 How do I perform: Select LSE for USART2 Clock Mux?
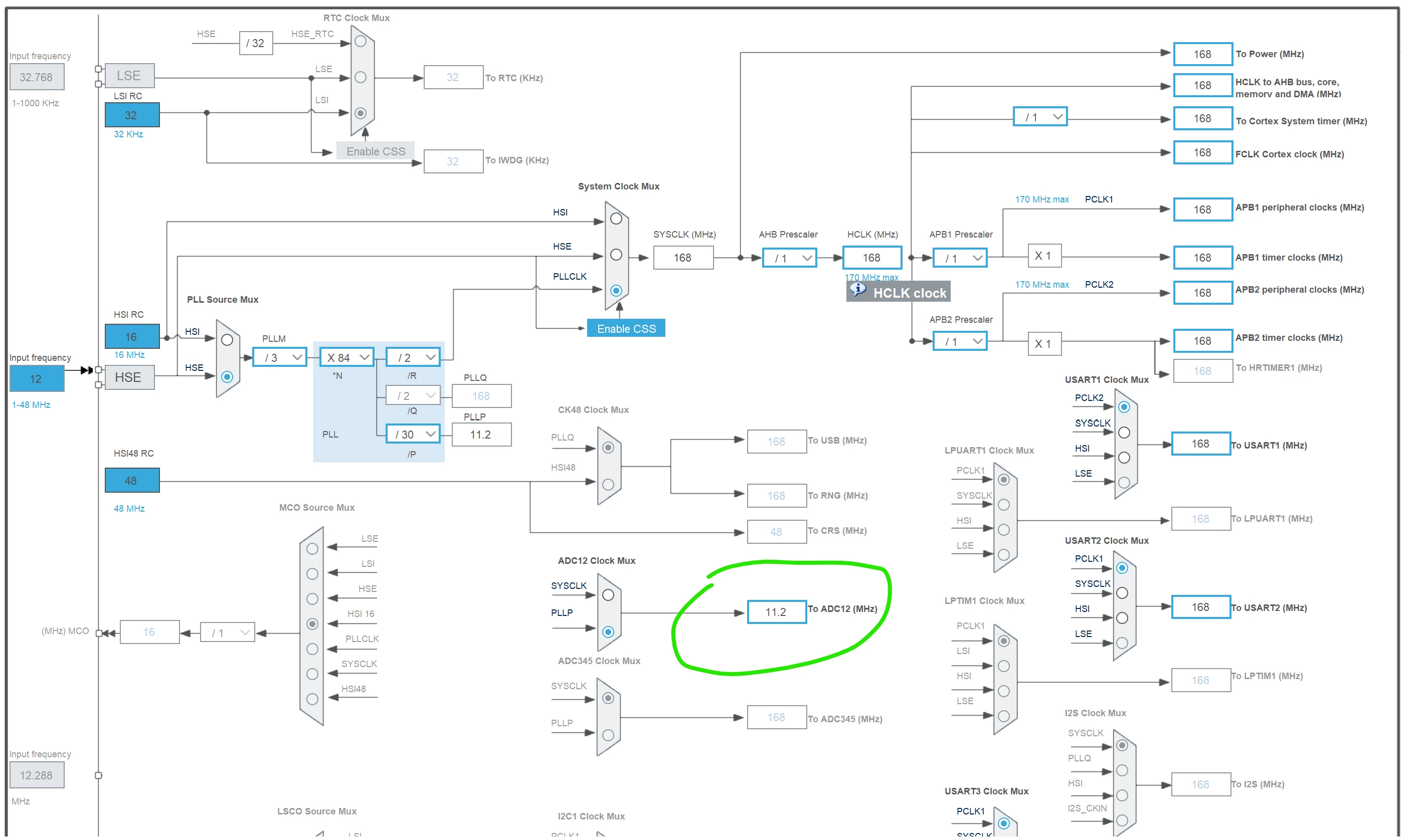[x=1122, y=643]
